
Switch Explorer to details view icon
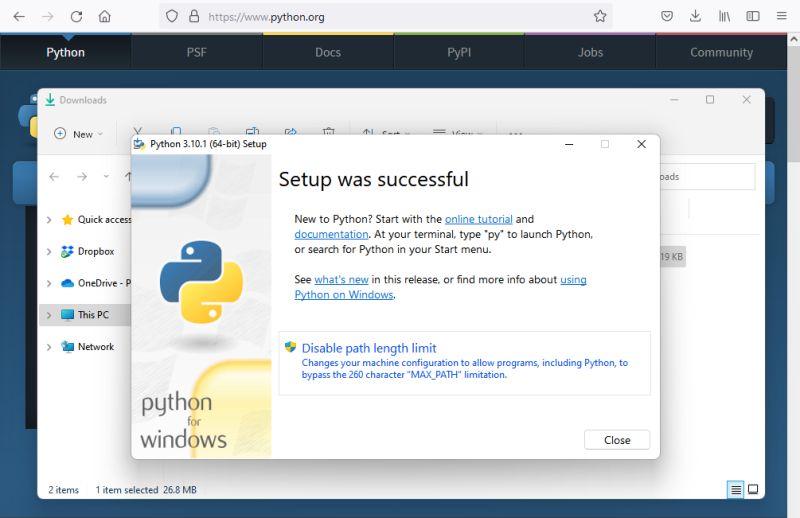(x=736, y=490)
